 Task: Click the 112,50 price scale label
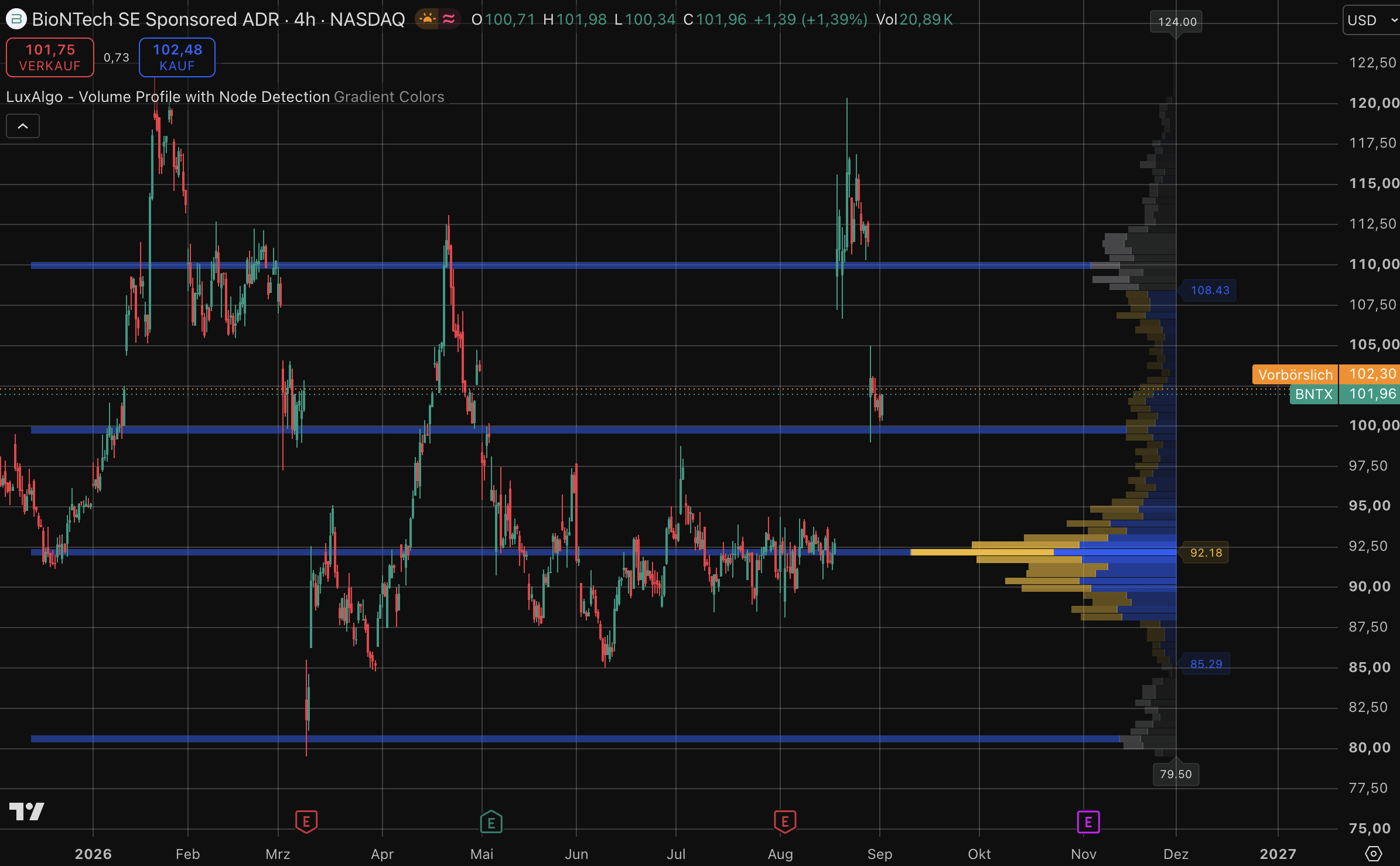1372,224
